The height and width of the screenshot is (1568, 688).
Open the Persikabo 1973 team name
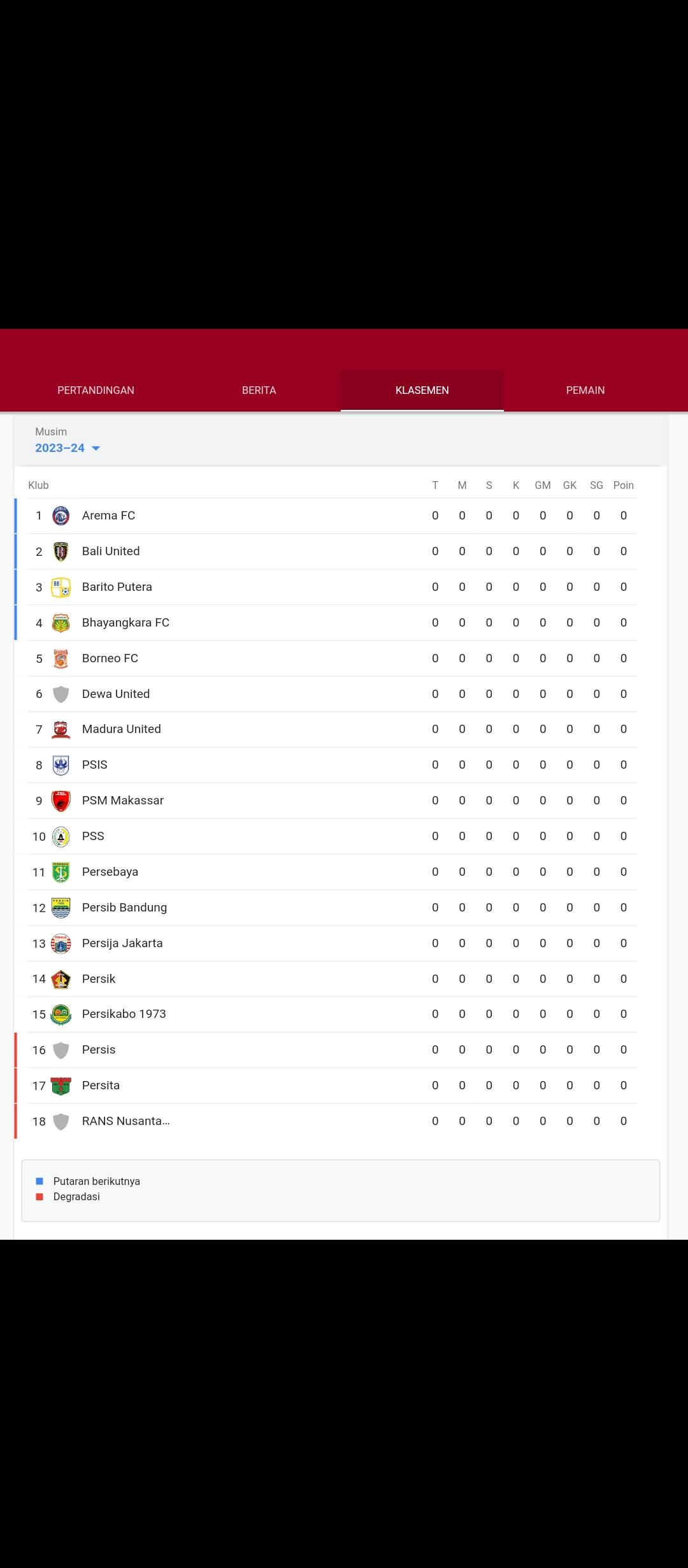click(x=124, y=1014)
